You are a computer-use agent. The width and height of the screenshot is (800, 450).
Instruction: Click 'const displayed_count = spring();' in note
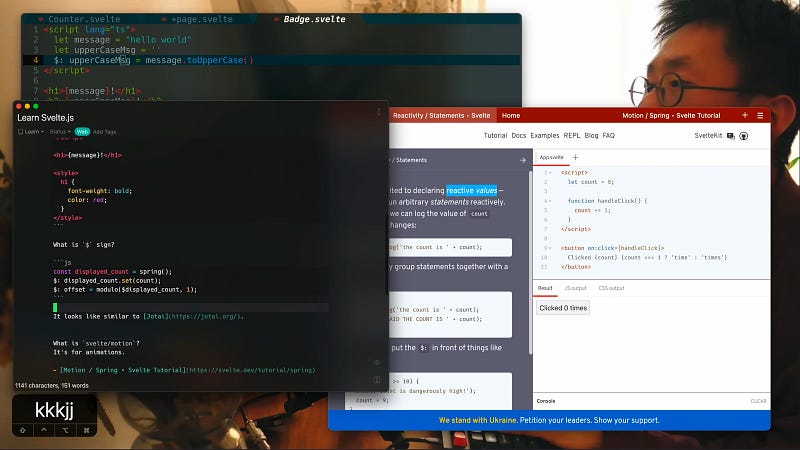tap(112, 272)
